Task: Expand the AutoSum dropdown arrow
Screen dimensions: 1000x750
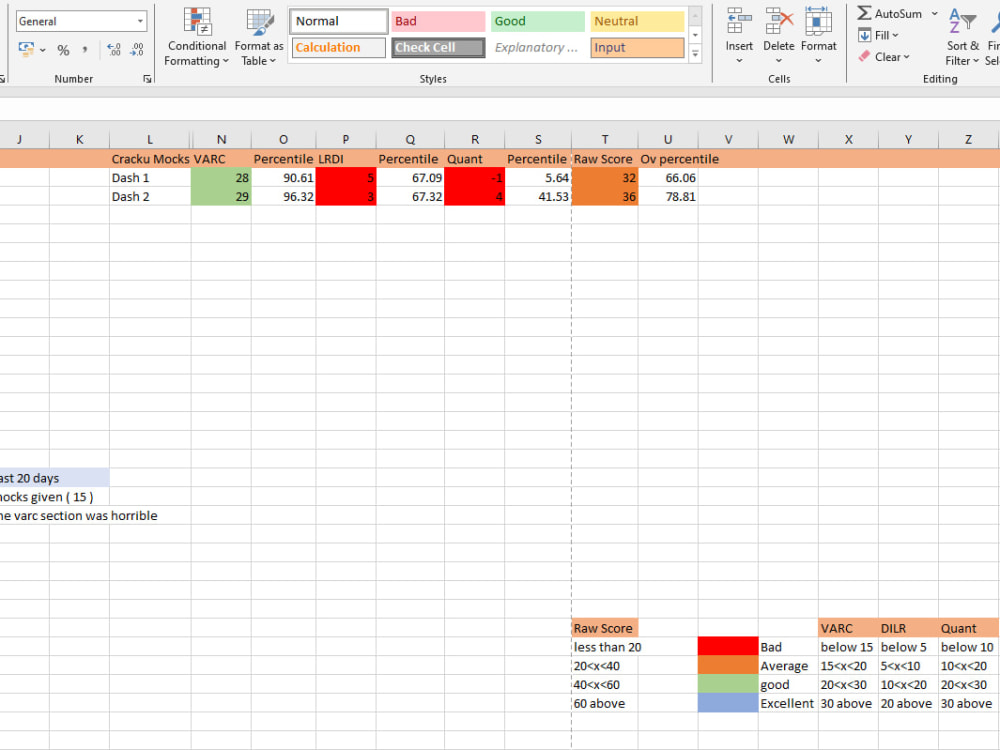Action: (934, 13)
